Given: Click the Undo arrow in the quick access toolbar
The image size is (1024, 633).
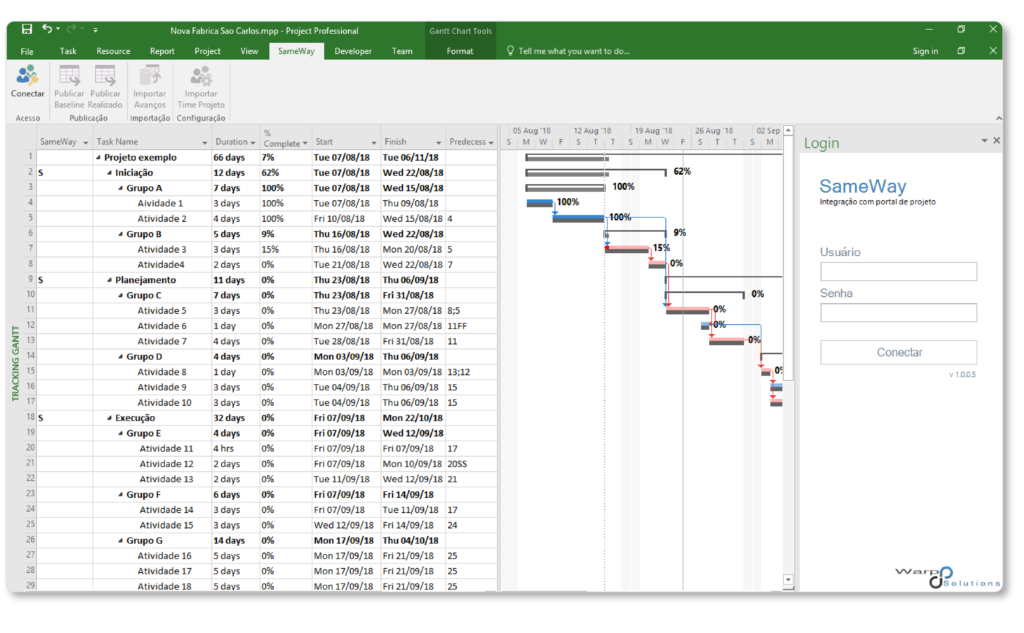Looking at the screenshot, I should point(47,30).
